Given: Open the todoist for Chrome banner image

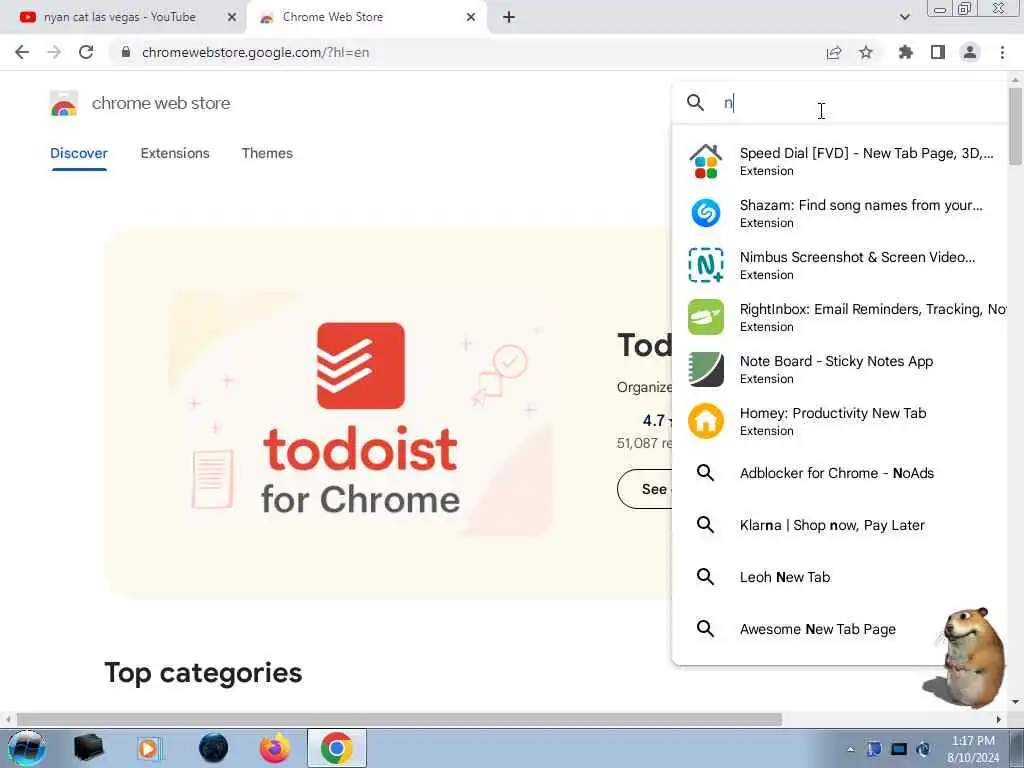Looking at the screenshot, I should (360, 413).
